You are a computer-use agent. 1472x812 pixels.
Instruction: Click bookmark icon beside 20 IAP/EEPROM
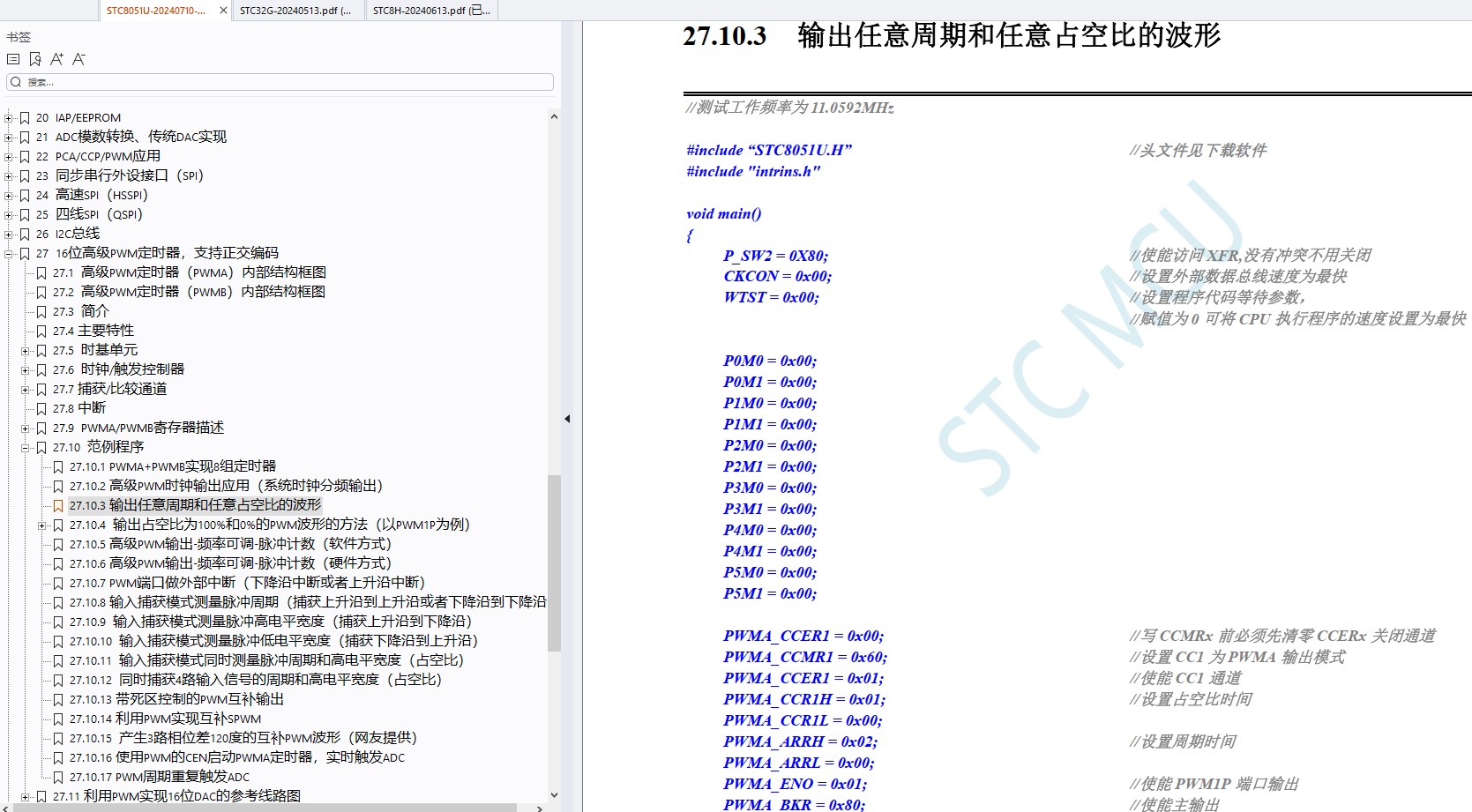(25, 118)
